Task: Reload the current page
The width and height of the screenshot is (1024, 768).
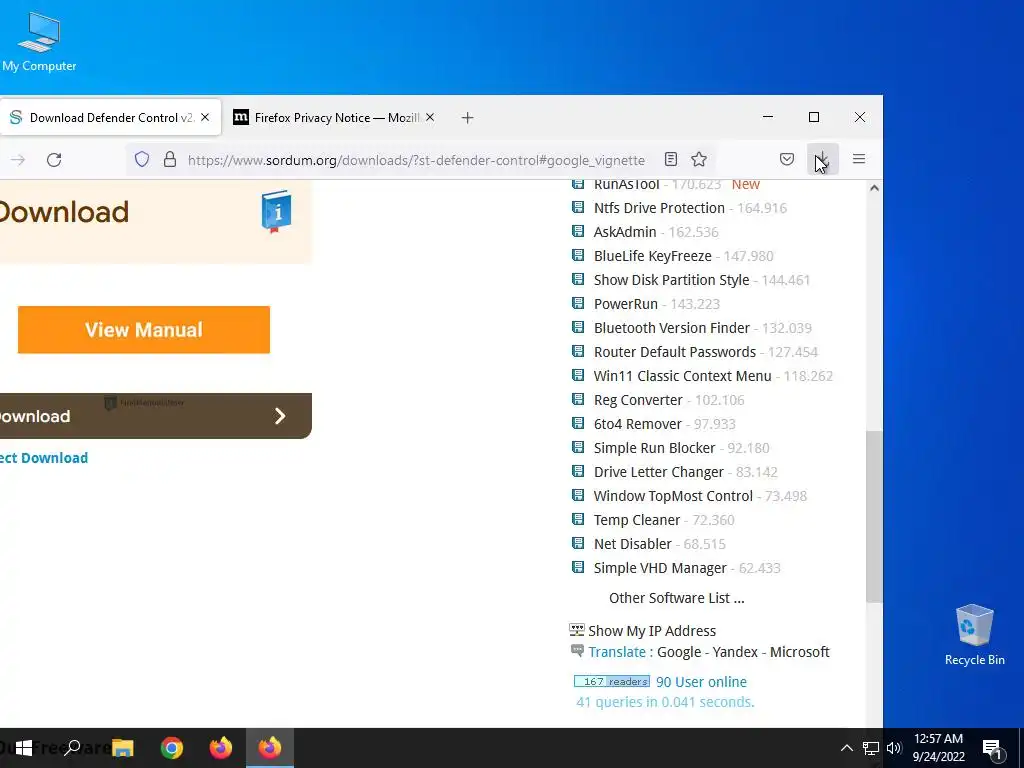Action: 54,159
